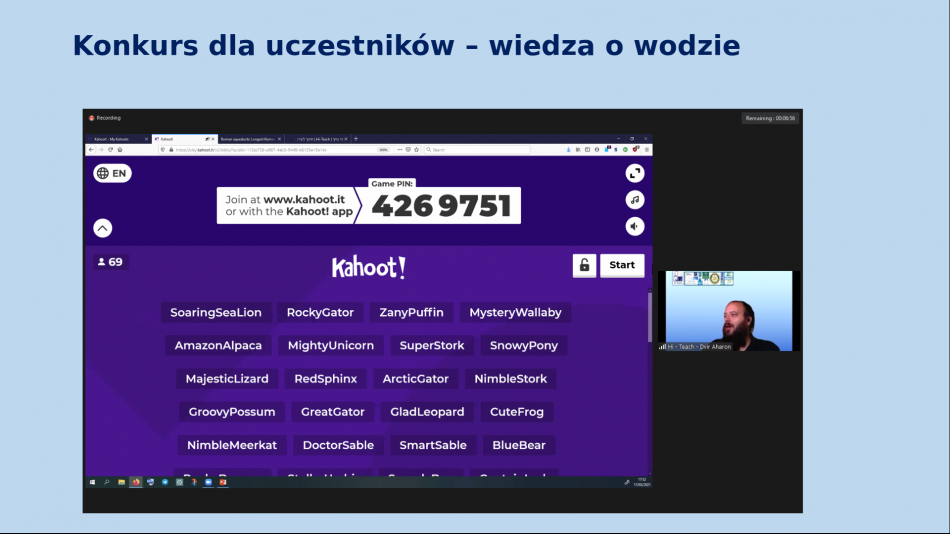Click player name BlueBear

pyautogui.click(x=519, y=446)
